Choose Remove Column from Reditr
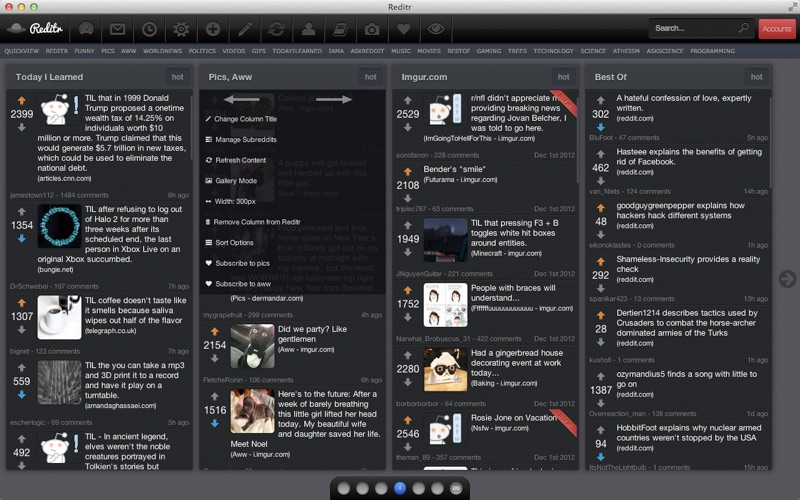This screenshot has height=500, width=800. (253, 222)
